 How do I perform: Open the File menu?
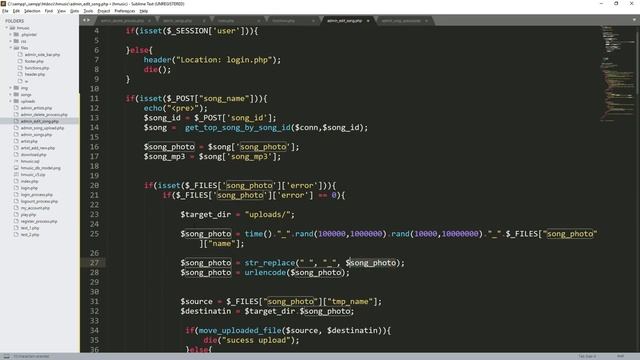[x=5, y=11]
